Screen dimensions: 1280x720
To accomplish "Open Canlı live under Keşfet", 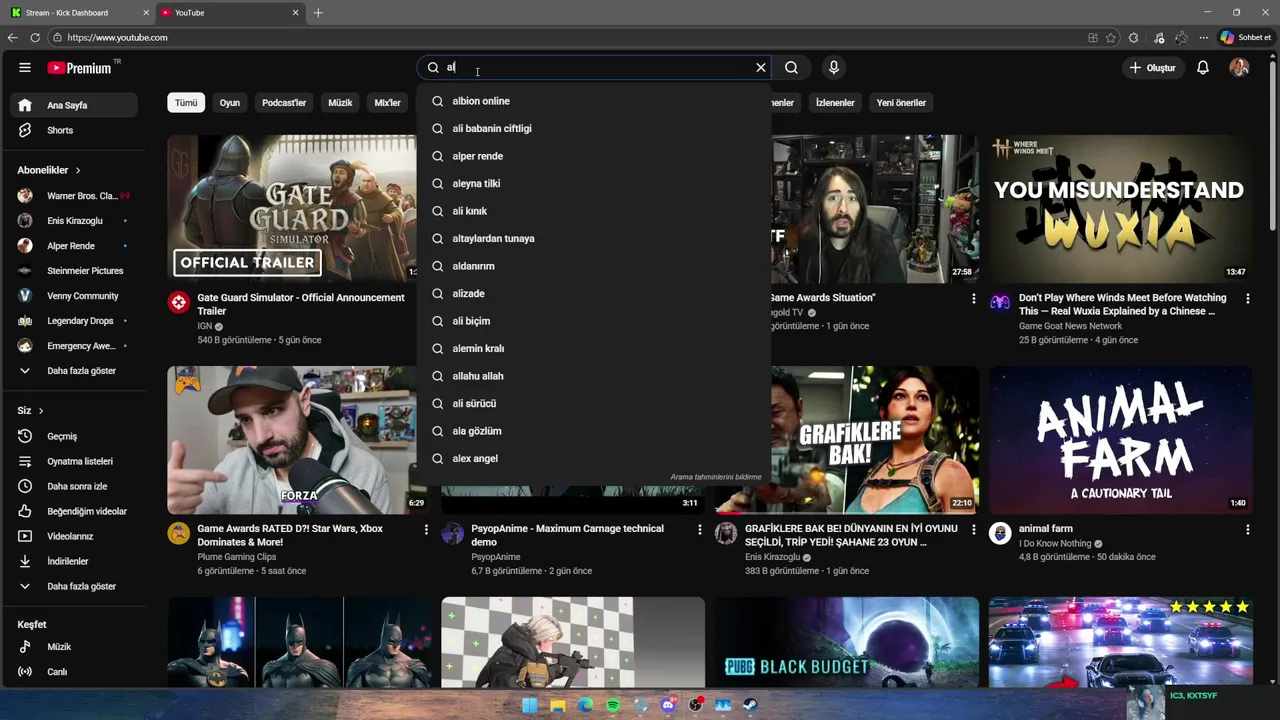I will point(74,672).
